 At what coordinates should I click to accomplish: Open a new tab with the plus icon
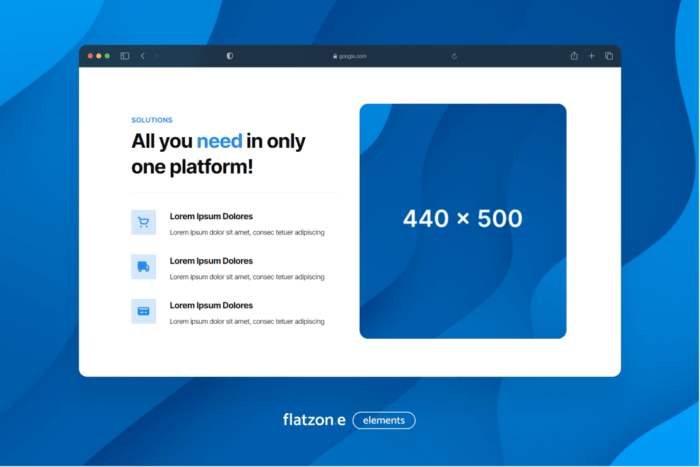click(x=591, y=56)
